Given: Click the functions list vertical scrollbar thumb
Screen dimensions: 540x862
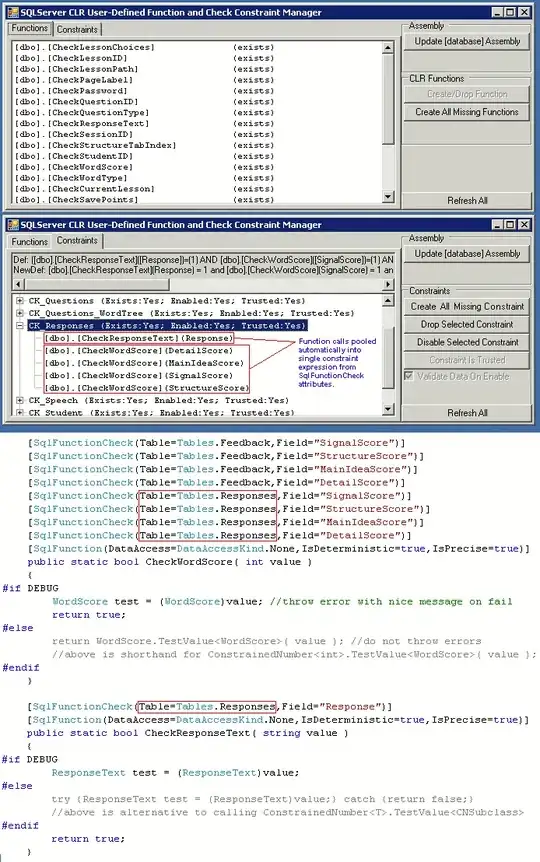Looking at the screenshot, I should point(388,99).
